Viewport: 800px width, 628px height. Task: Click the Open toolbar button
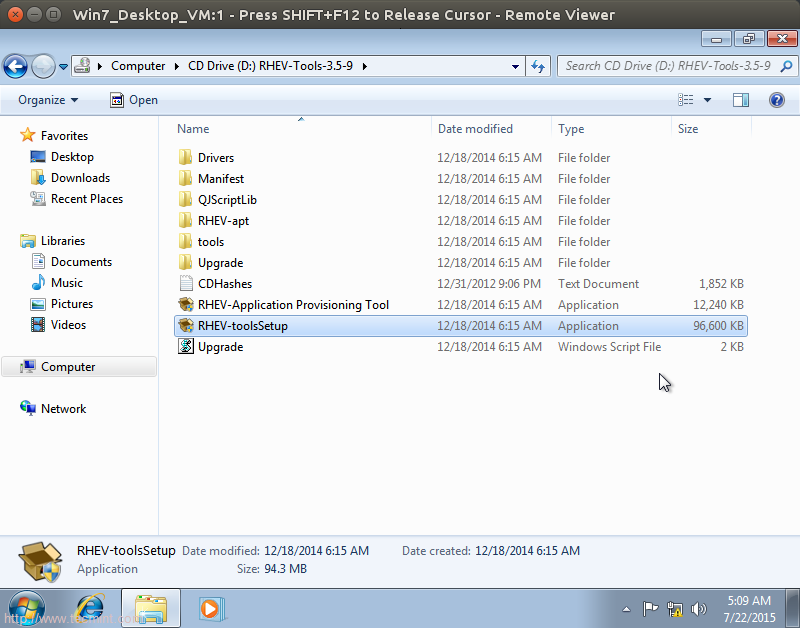(133, 100)
